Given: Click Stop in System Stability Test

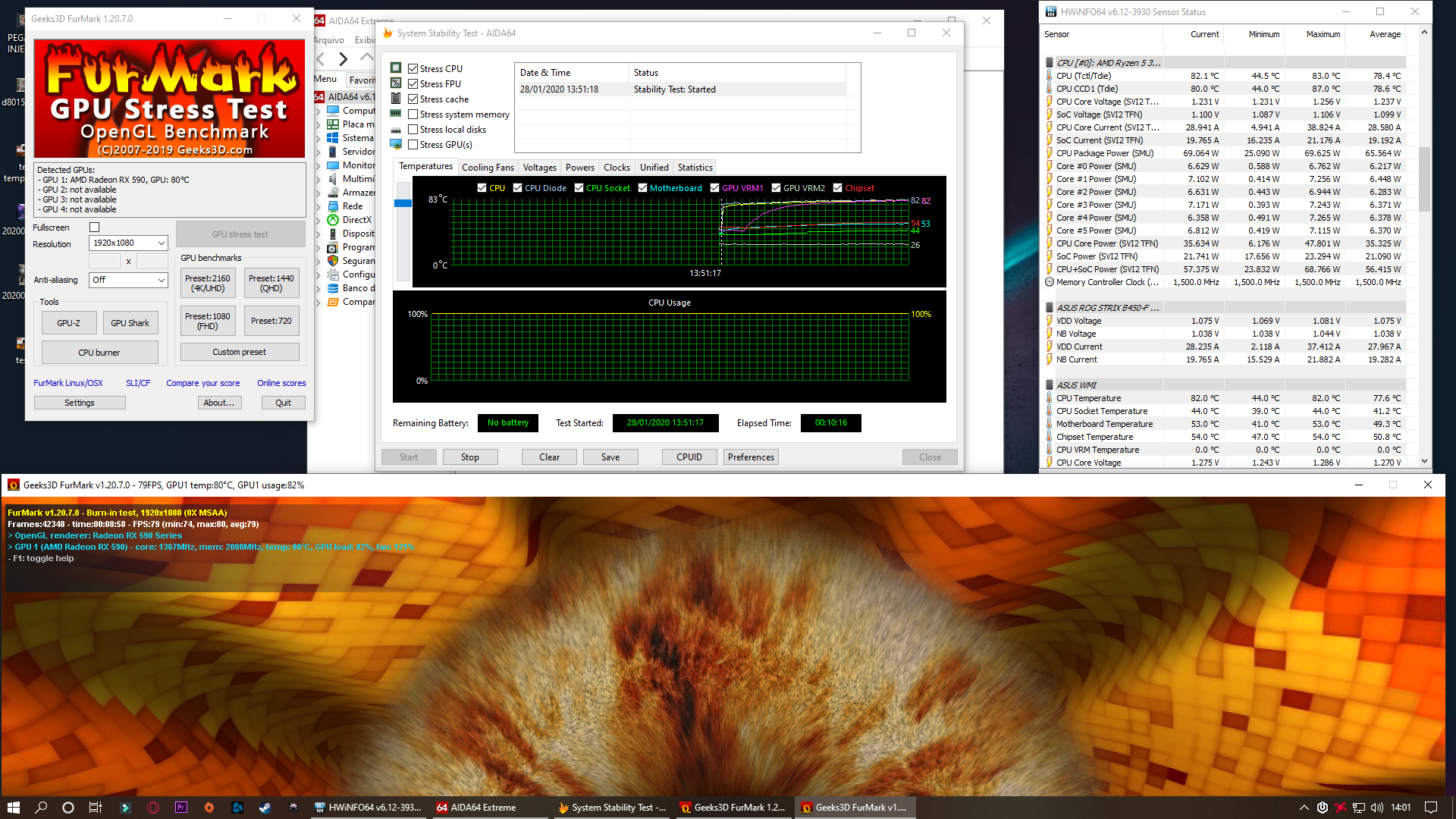Looking at the screenshot, I should coord(470,457).
